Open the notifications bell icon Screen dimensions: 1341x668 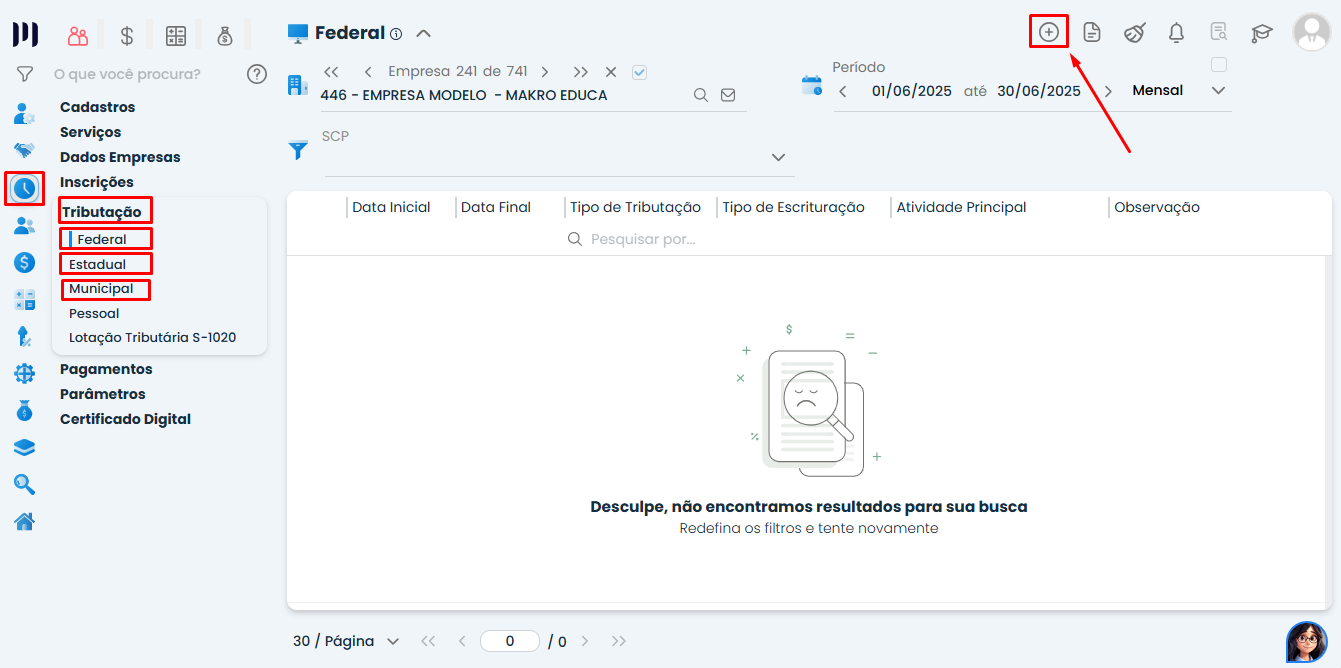[1176, 33]
